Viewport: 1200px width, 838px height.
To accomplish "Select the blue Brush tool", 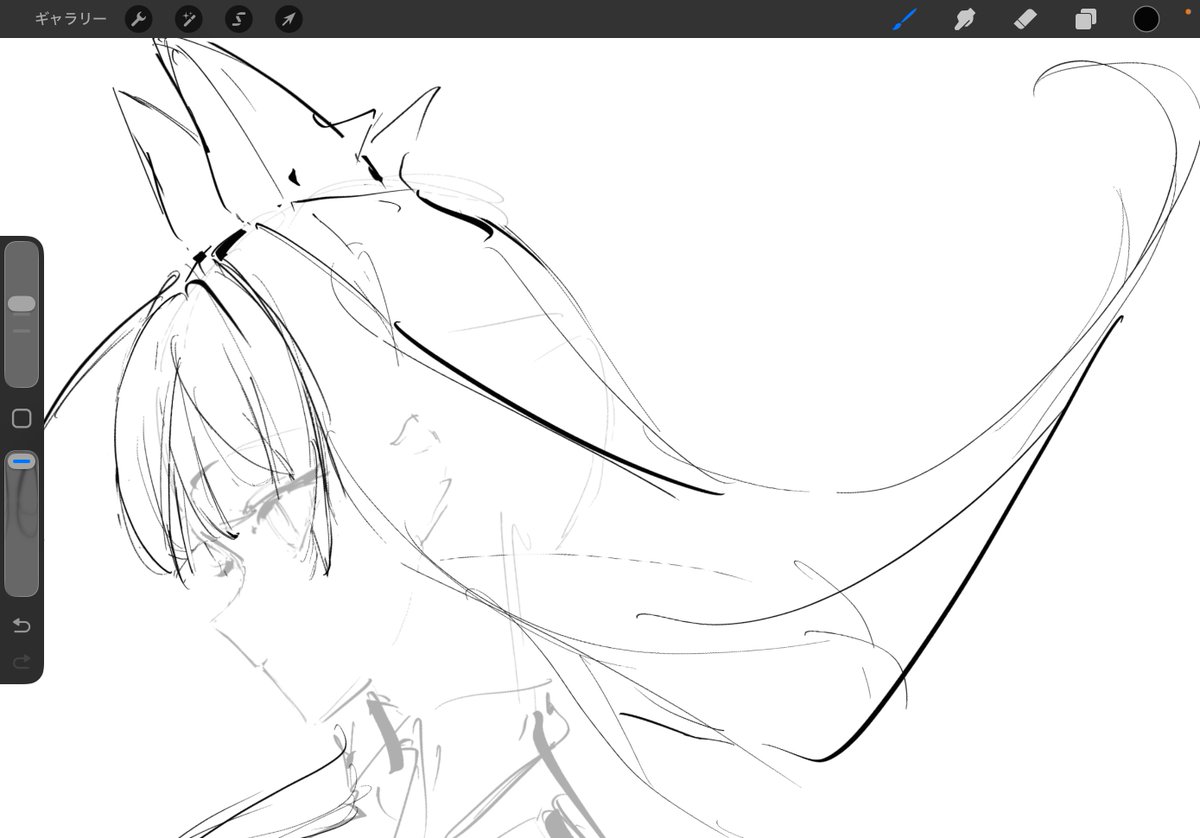I will 905,19.
